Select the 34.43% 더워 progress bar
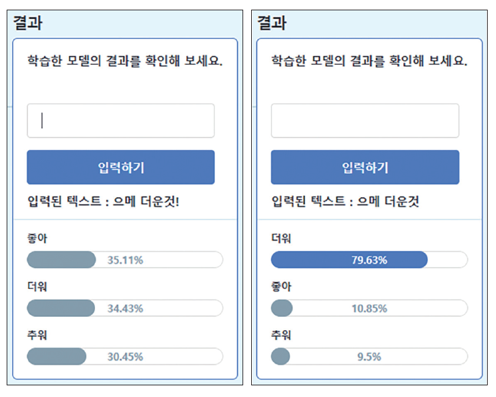Viewport: 496px width, 397px height. coord(125,308)
